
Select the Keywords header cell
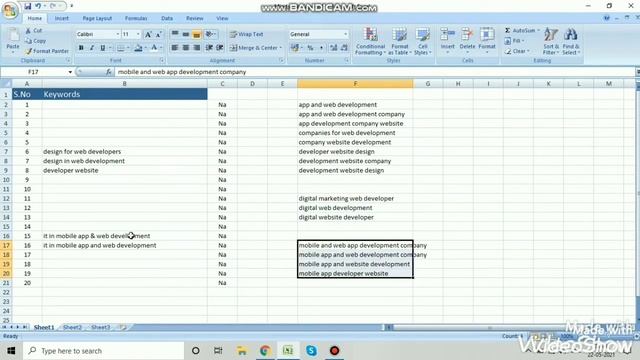(124, 94)
